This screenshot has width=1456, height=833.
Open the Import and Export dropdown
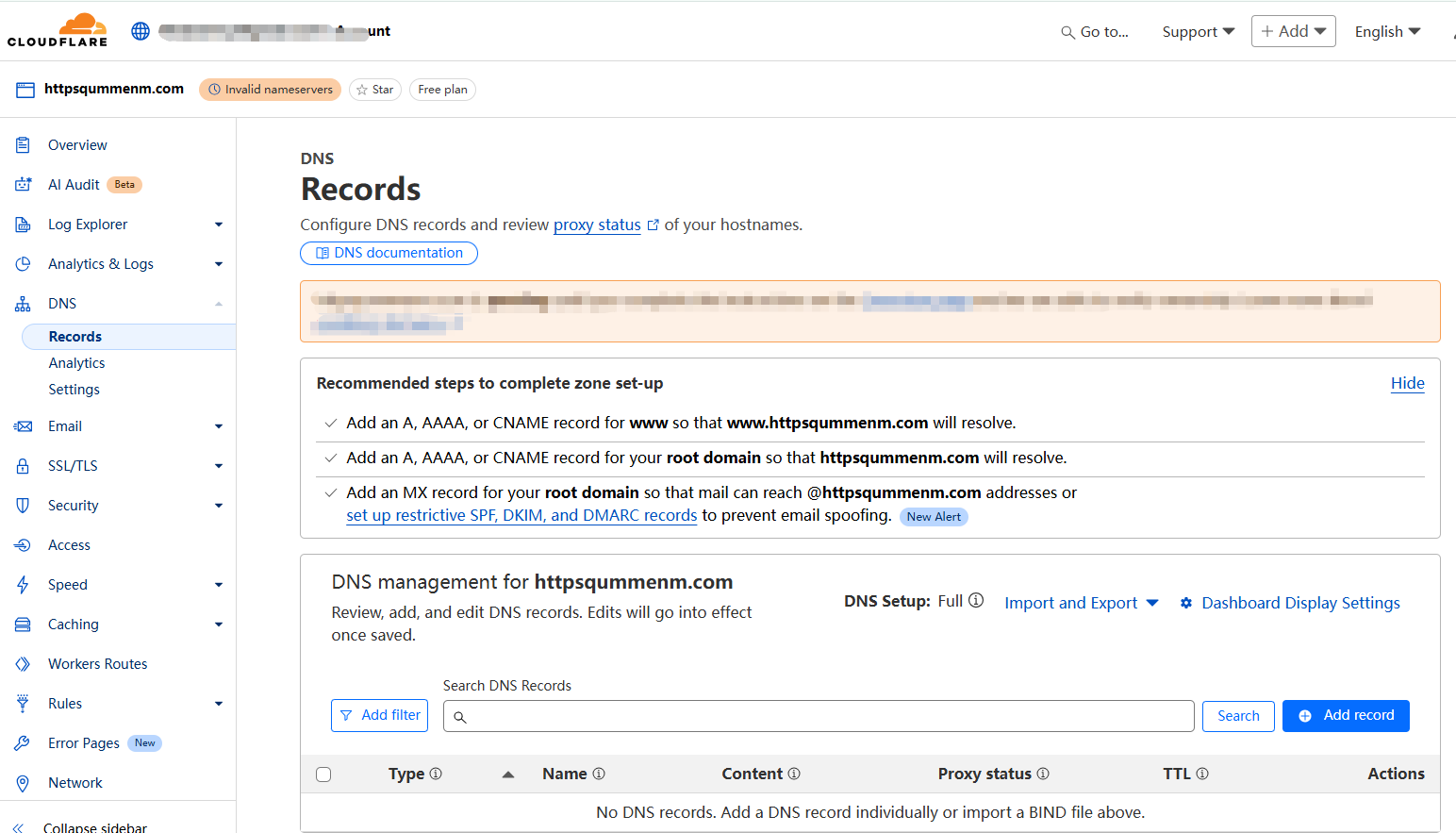click(1082, 603)
